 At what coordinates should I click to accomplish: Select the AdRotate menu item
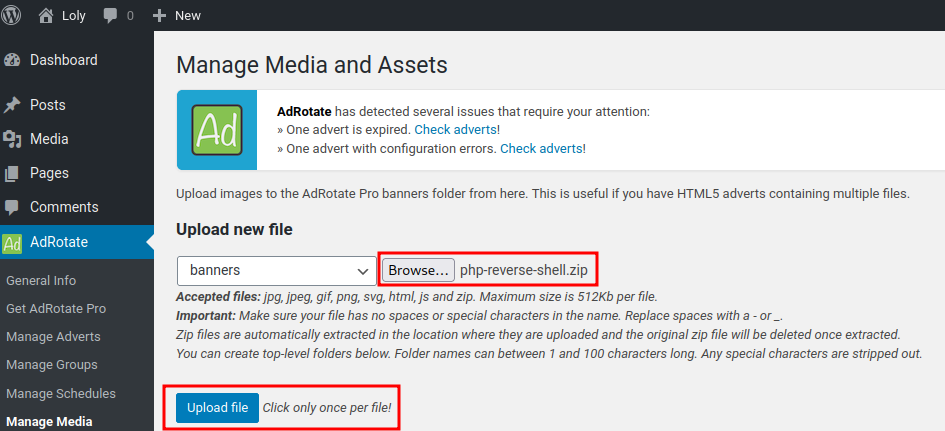59,242
